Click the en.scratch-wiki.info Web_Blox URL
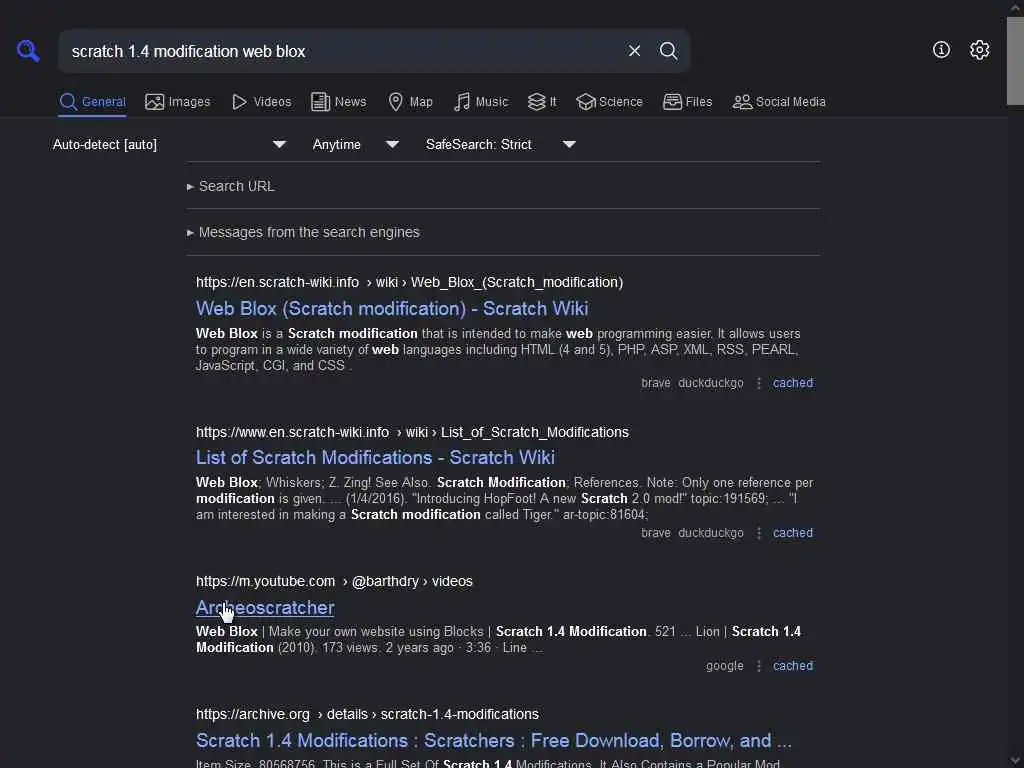1024x768 pixels. (x=409, y=282)
